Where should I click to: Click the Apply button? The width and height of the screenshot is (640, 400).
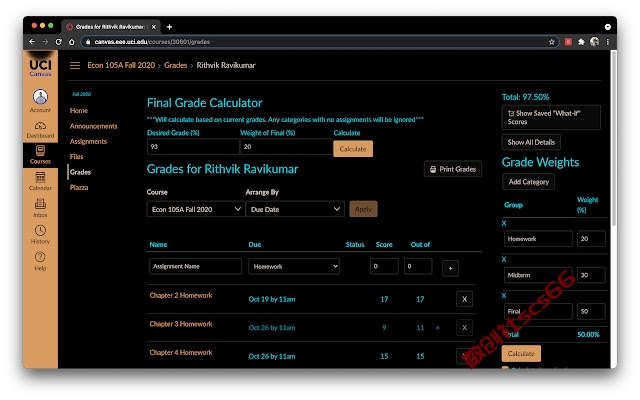(363, 209)
